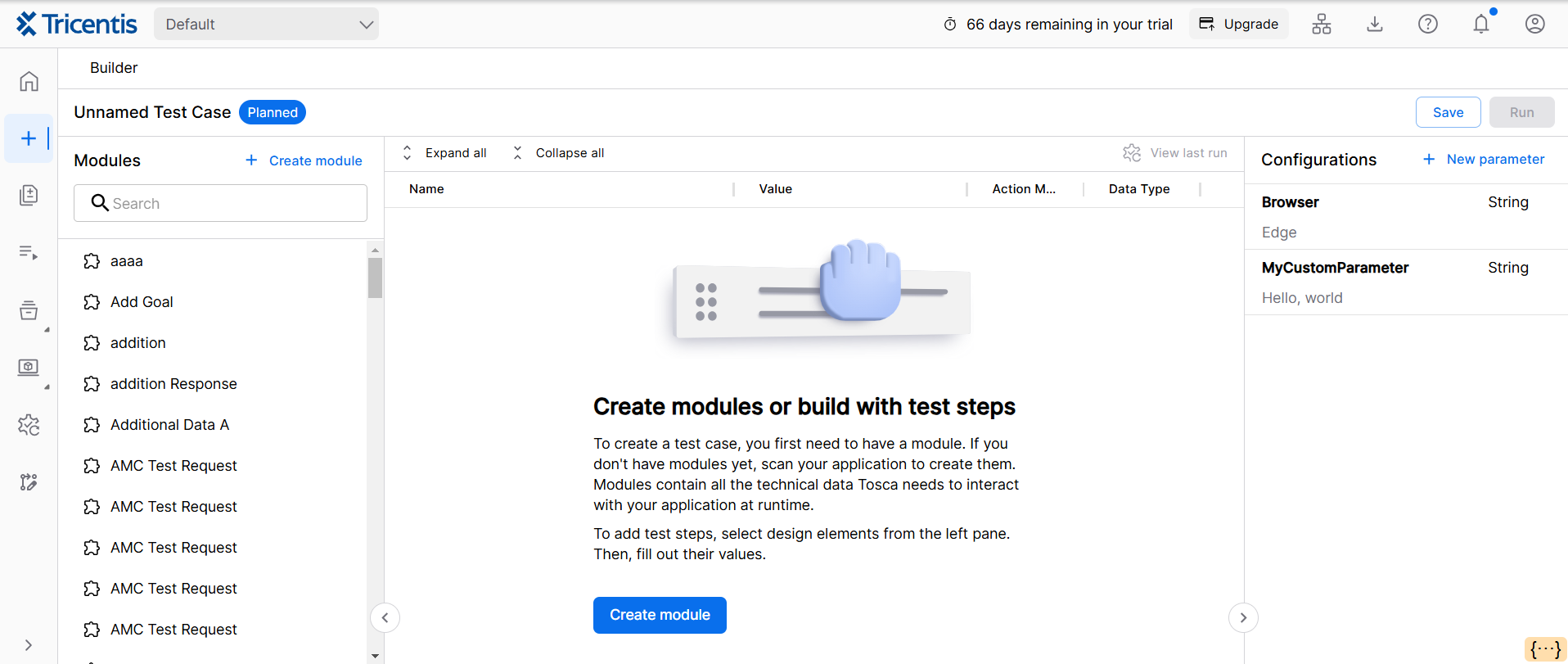Collapse the Modules pane with left arrow

coord(385,617)
